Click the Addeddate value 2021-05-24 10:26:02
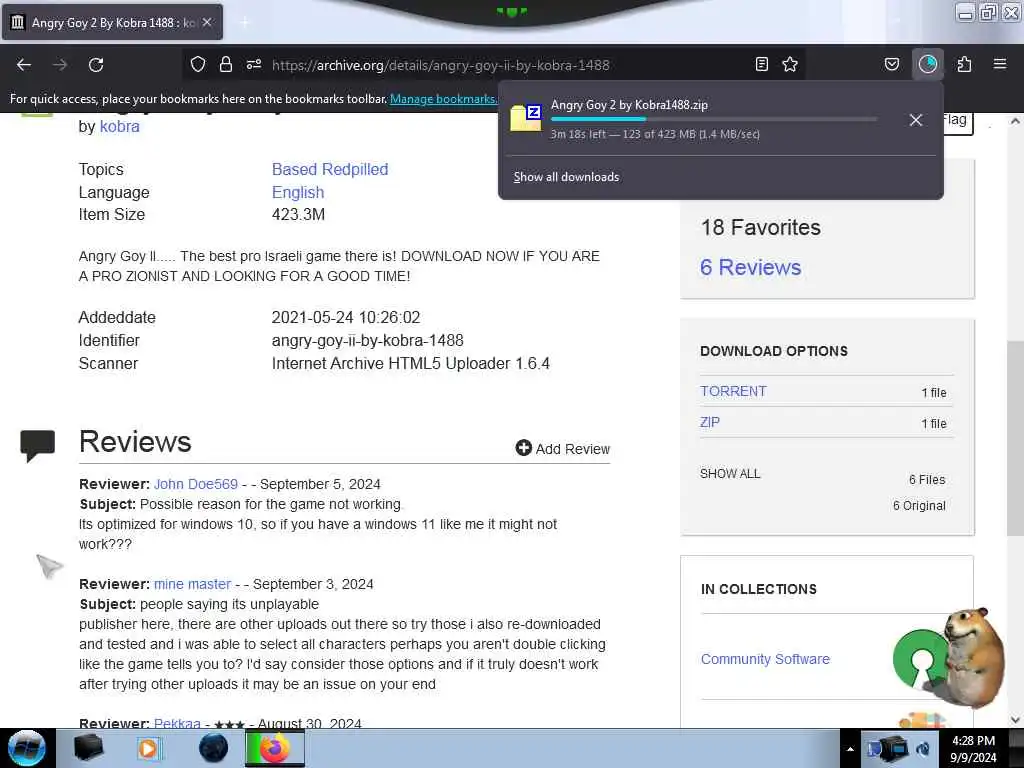 pos(345,317)
